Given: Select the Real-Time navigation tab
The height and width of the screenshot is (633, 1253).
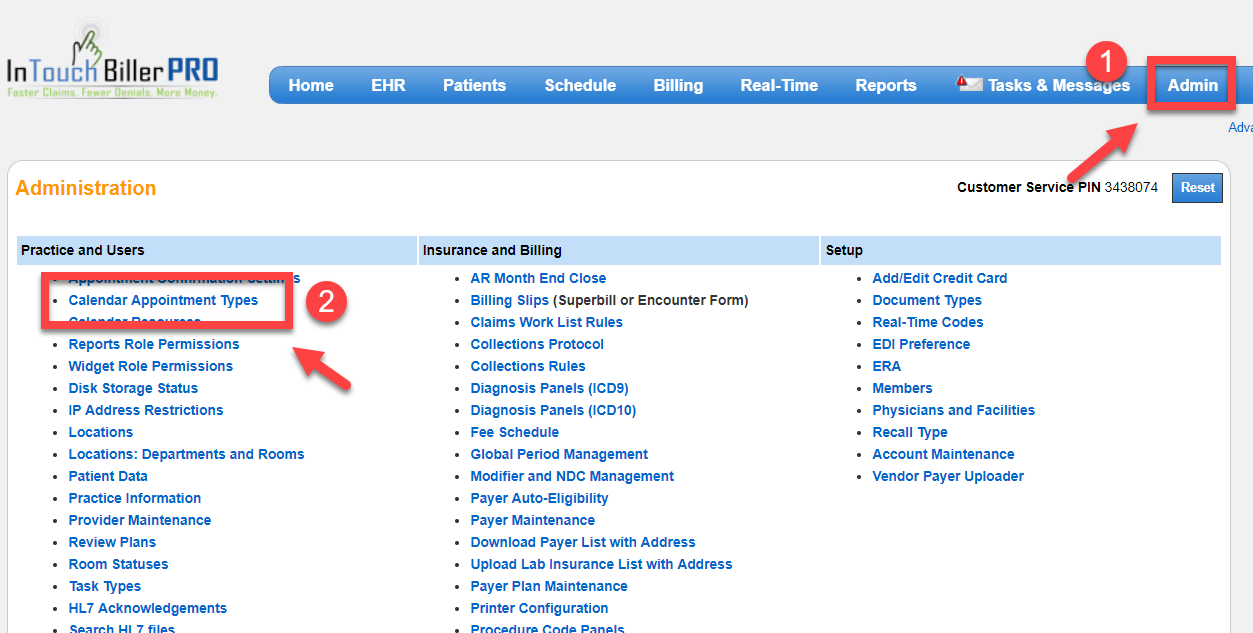Looking at the screenshot, I should 779,85.
